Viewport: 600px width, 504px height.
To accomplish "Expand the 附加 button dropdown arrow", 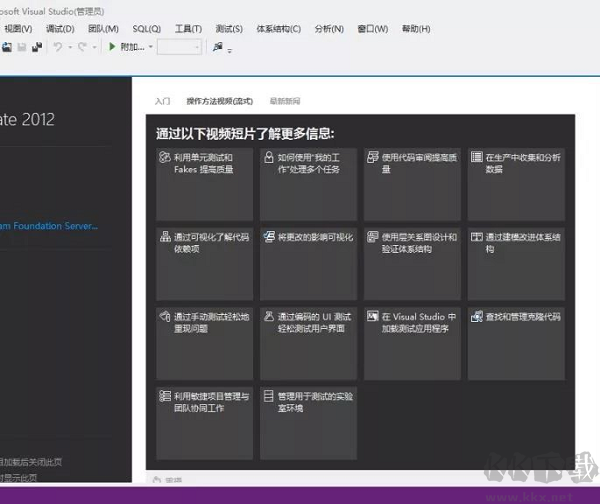I will coord(151,47).
